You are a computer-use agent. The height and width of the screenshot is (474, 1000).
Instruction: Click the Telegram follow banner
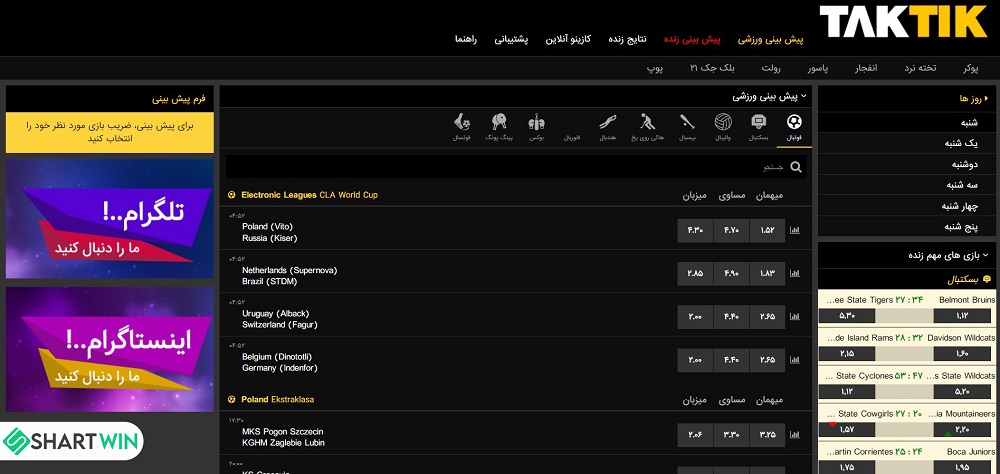coord(109,219)
